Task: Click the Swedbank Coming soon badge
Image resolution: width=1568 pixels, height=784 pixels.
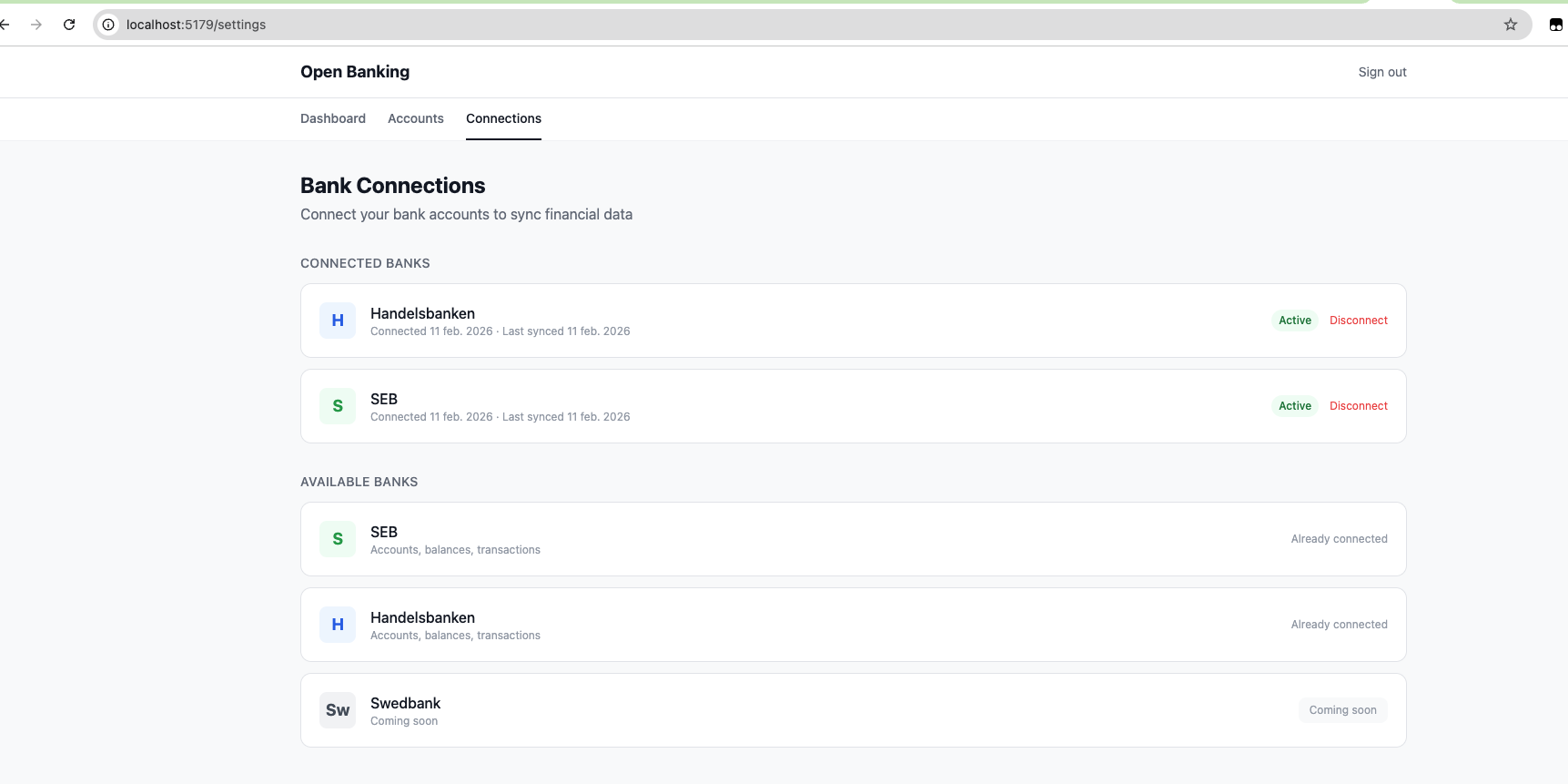Action: coord(1342,710)
